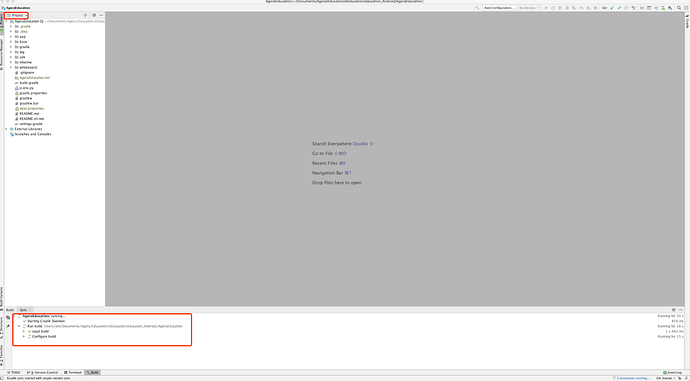Switch to the Terminal tab
Image resolution: width=690 pixels, height=381 pixels.
[x=73, y=373]
